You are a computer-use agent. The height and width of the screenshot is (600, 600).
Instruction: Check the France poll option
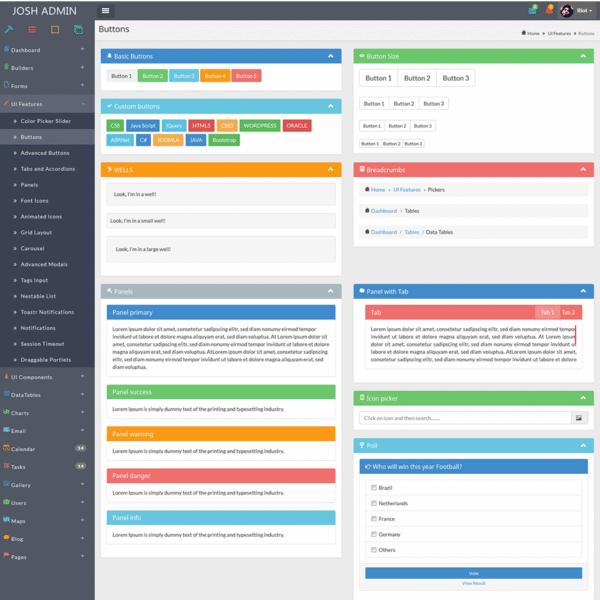374,519
